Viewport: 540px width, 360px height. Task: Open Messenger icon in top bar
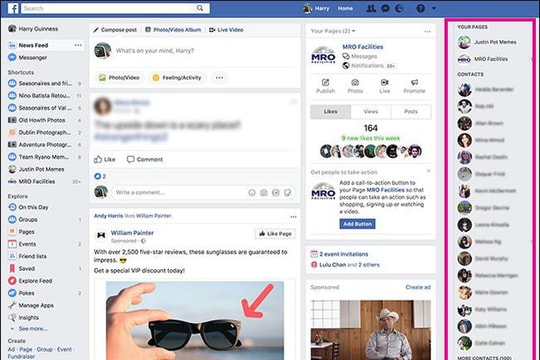pyautogui.click(x=385, y=8)
